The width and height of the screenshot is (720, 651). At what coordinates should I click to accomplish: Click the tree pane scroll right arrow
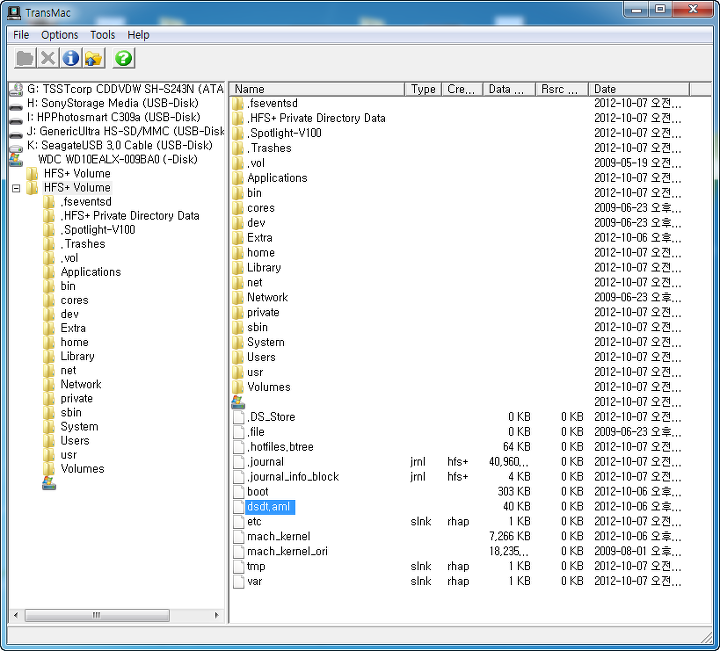coord(216,615)
